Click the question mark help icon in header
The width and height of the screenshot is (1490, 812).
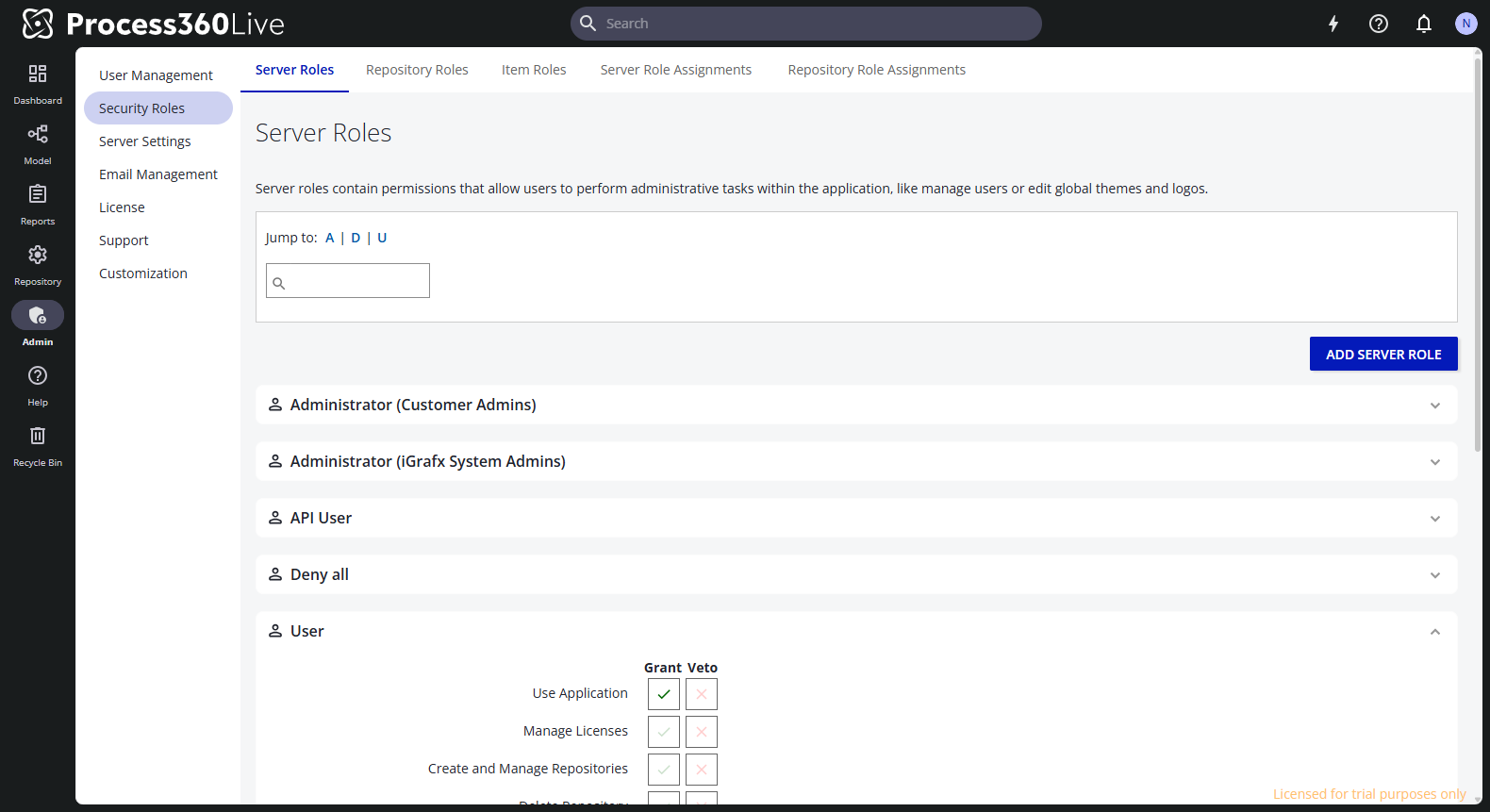[x=1379, y=24]
